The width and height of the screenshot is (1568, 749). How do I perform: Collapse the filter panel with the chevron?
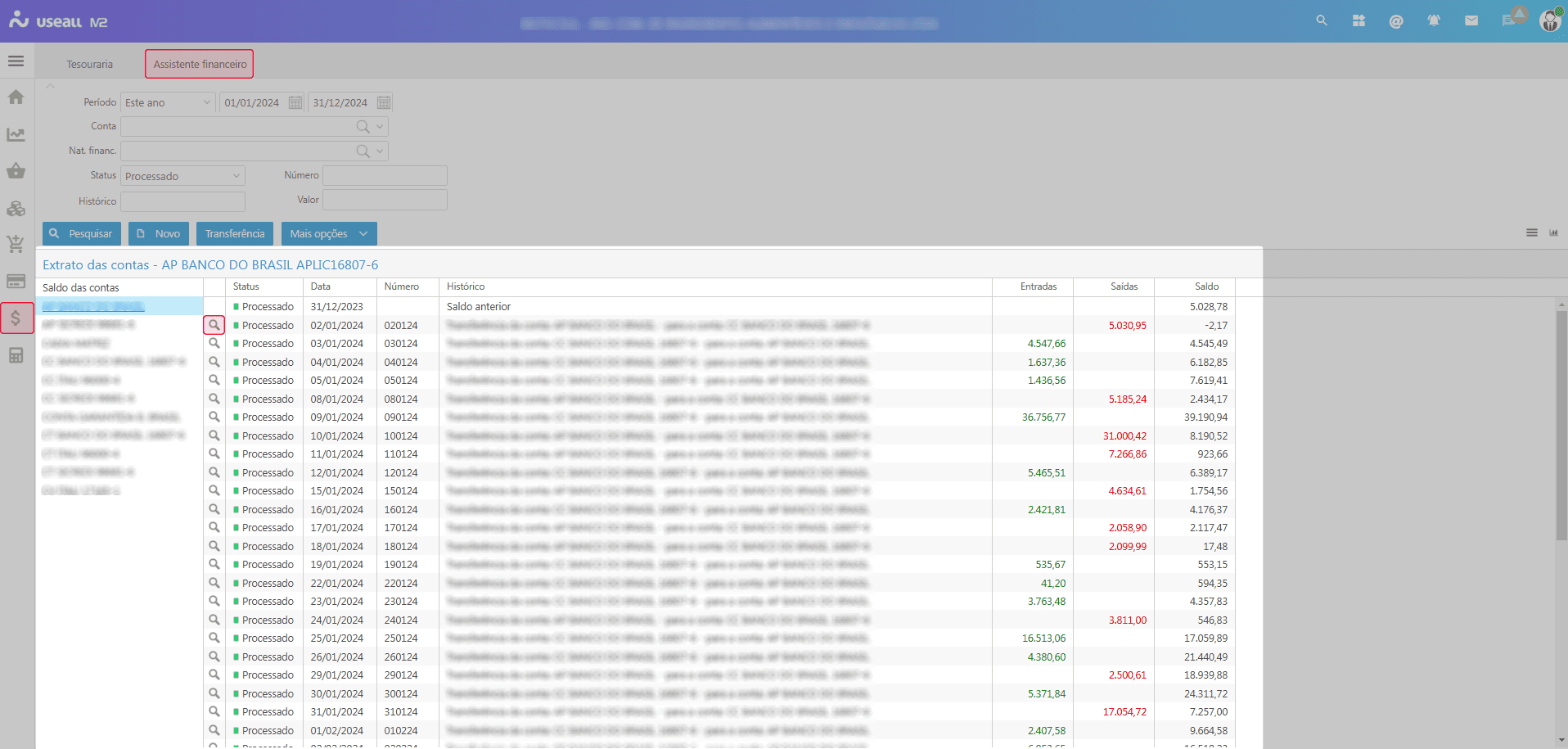[x=51, y=86]
